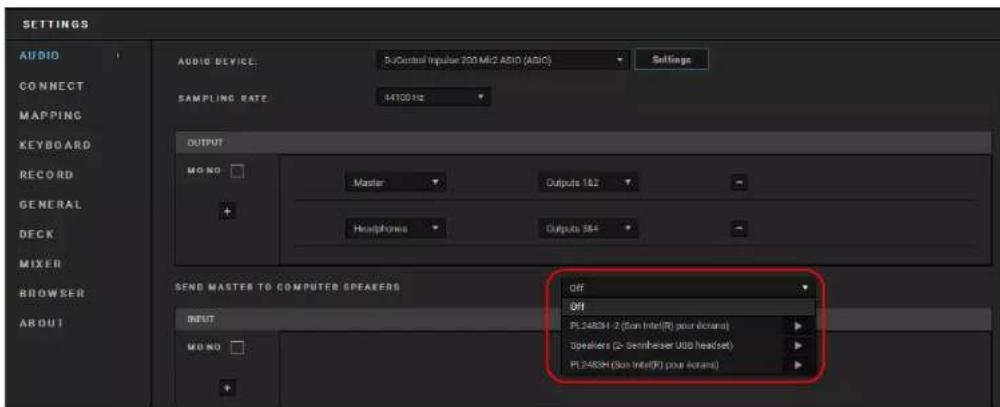Go to the Mixer settings tab
The image size is (1000, 407).
[40, 263]
